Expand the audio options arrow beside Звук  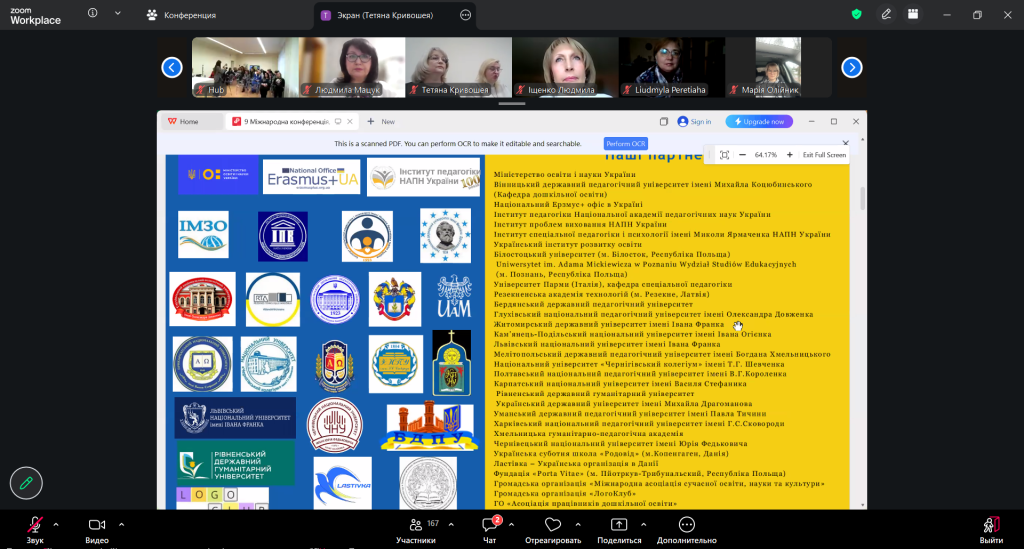point(56,524)
